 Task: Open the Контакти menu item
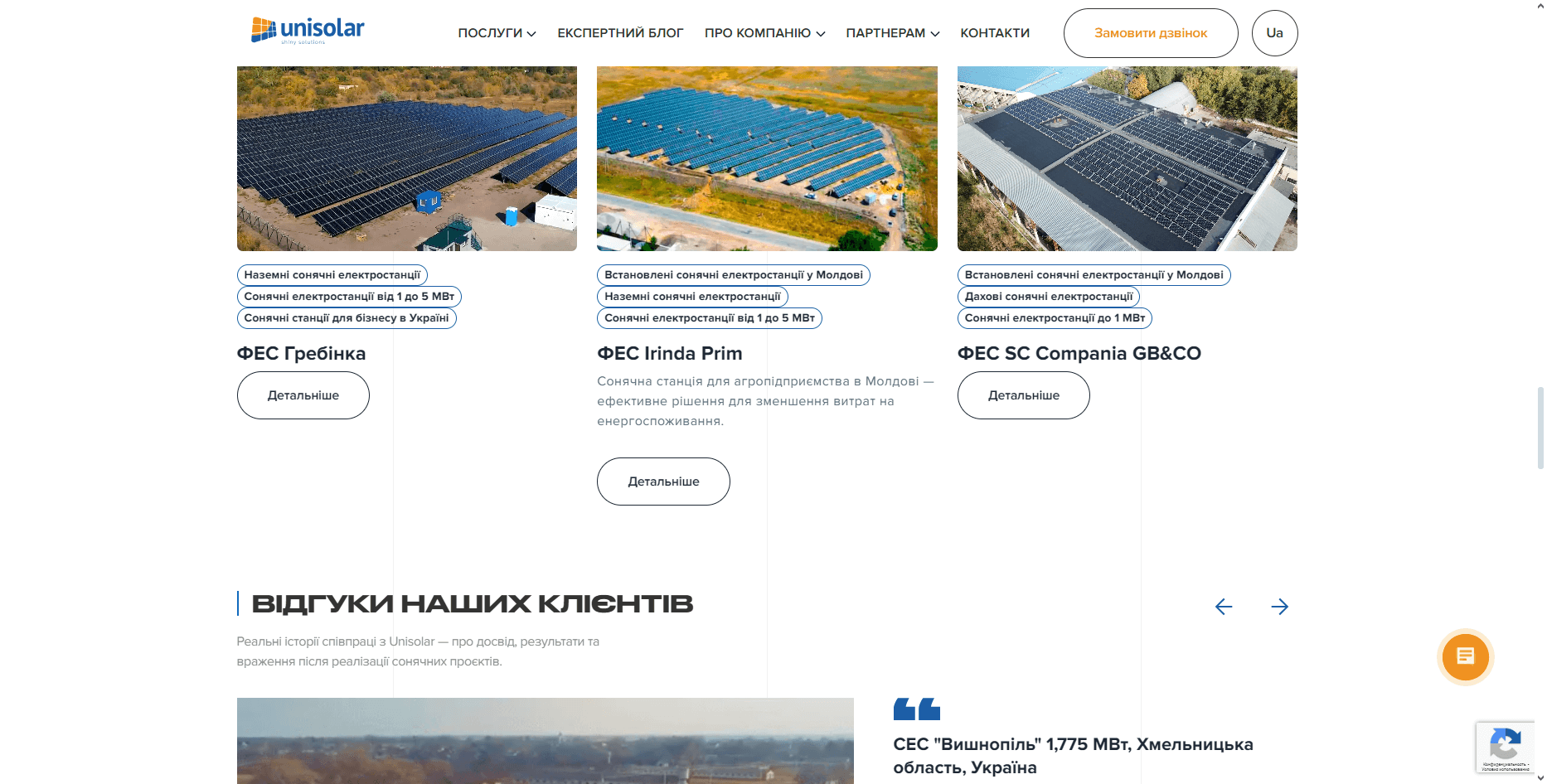(x=995, y=33)
